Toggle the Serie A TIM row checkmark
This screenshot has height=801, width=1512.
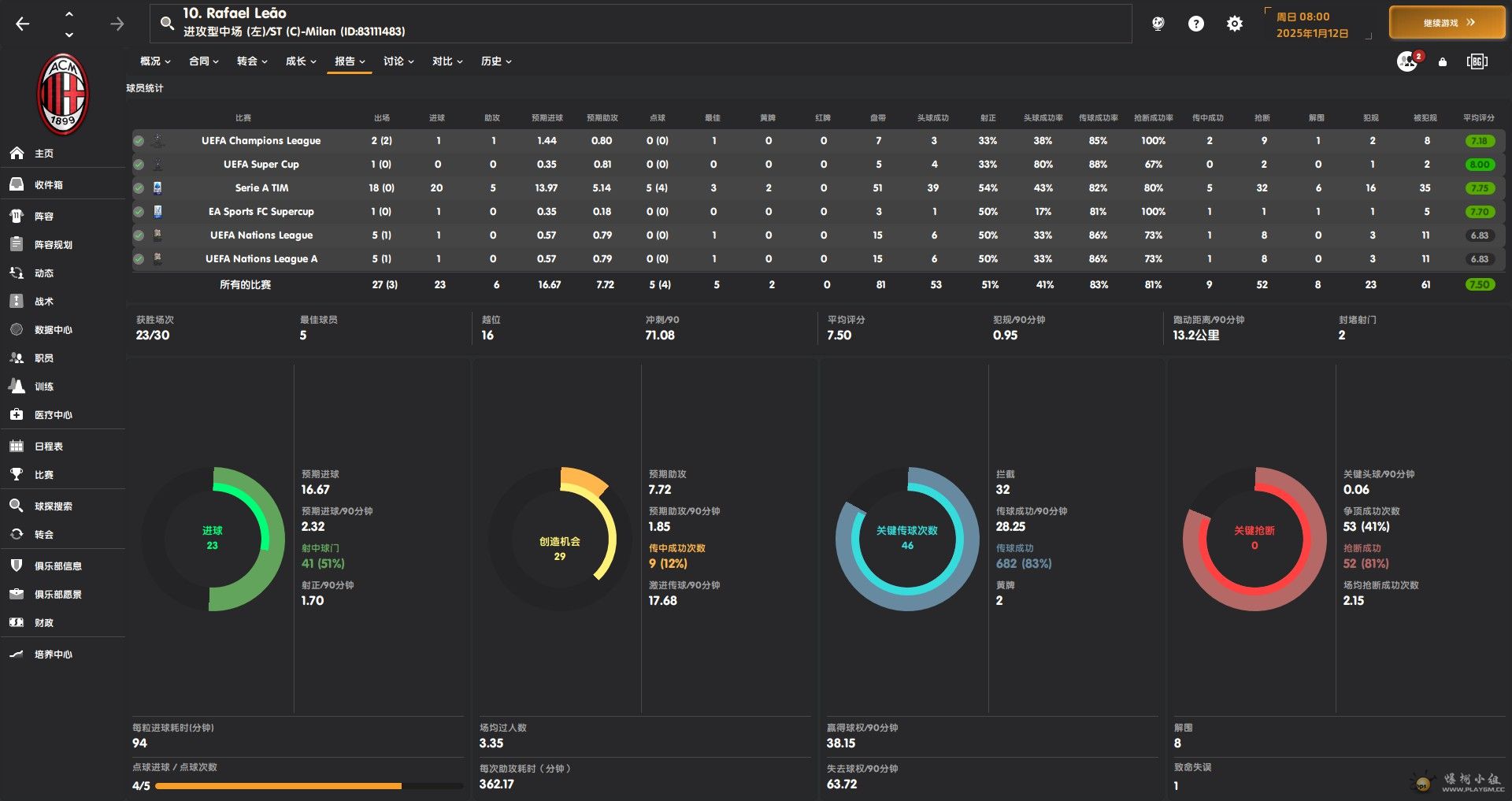click(139, 188)
